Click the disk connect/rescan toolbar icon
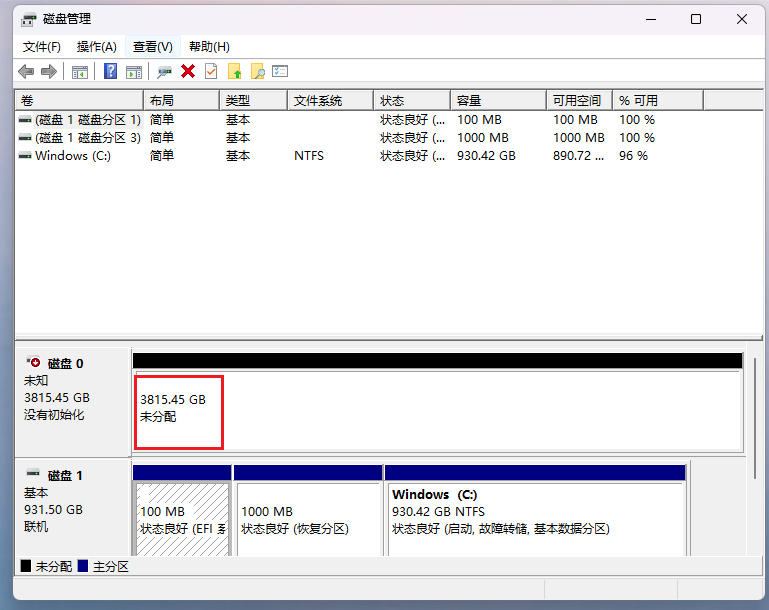Screen dimensions: 769x610 [x=164, y=72]
